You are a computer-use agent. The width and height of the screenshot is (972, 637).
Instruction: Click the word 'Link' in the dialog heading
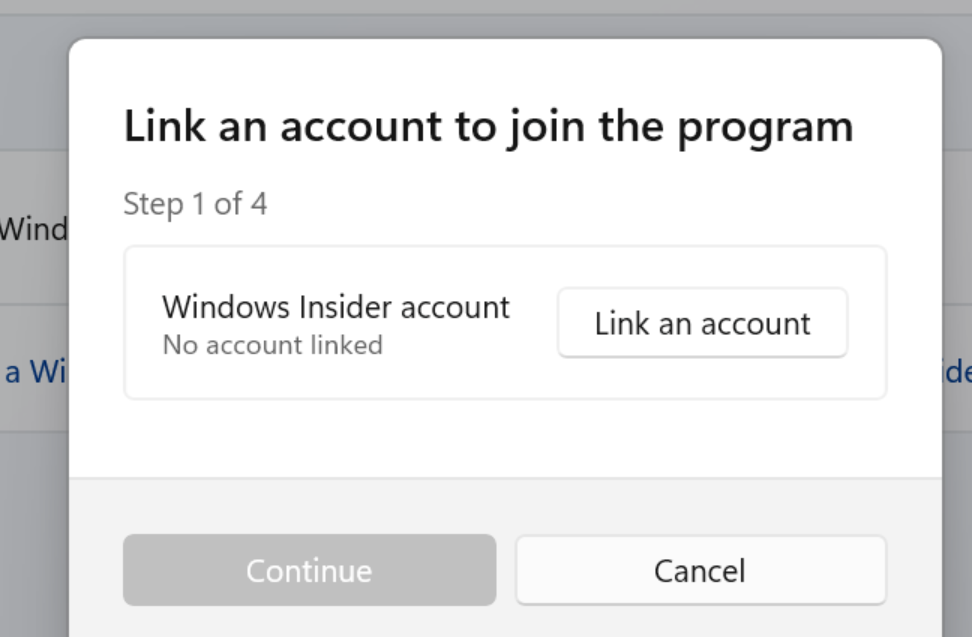click(x=165, y=126)
